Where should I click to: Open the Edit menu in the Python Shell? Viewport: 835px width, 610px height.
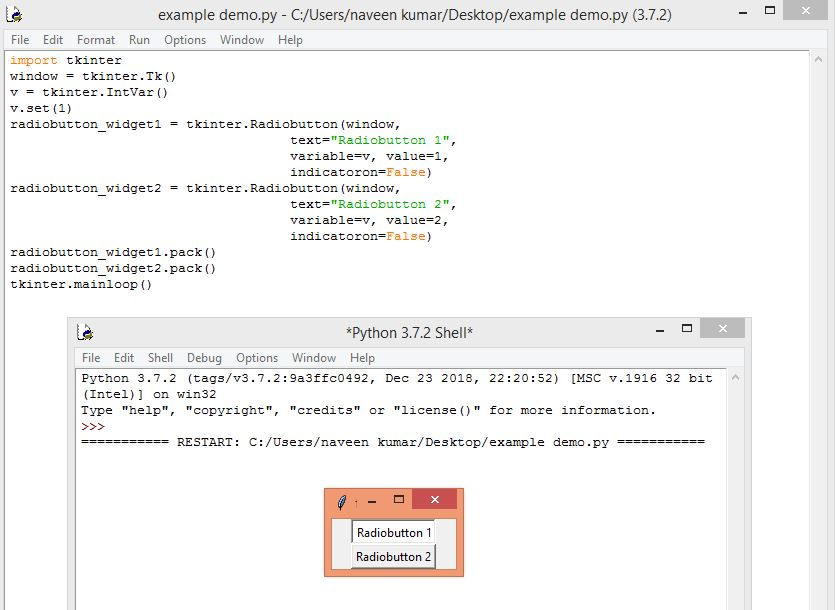[124, 358]
